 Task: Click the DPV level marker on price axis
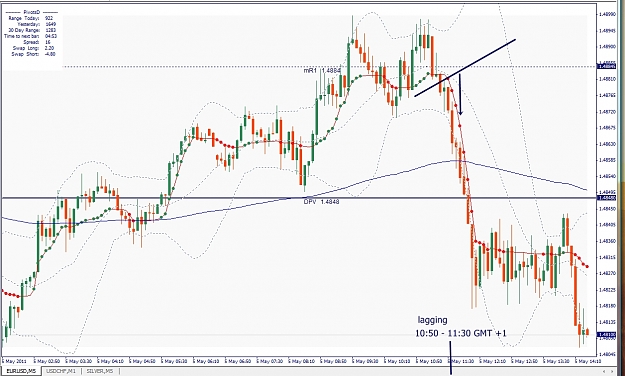(607, 198)
